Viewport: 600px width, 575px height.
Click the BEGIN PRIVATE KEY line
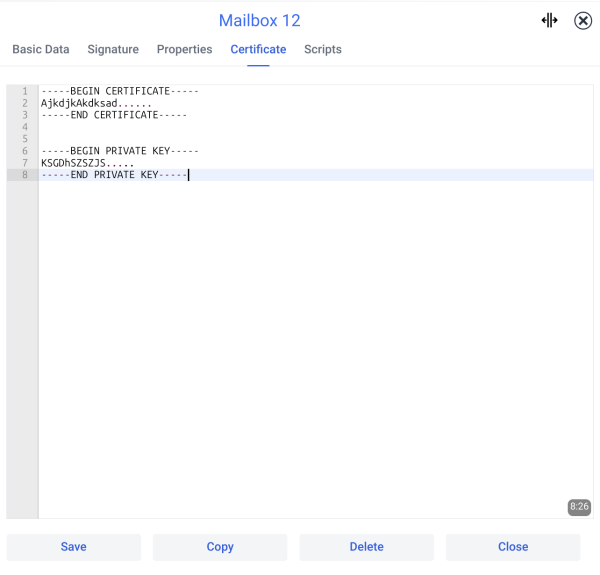(120, 151)
